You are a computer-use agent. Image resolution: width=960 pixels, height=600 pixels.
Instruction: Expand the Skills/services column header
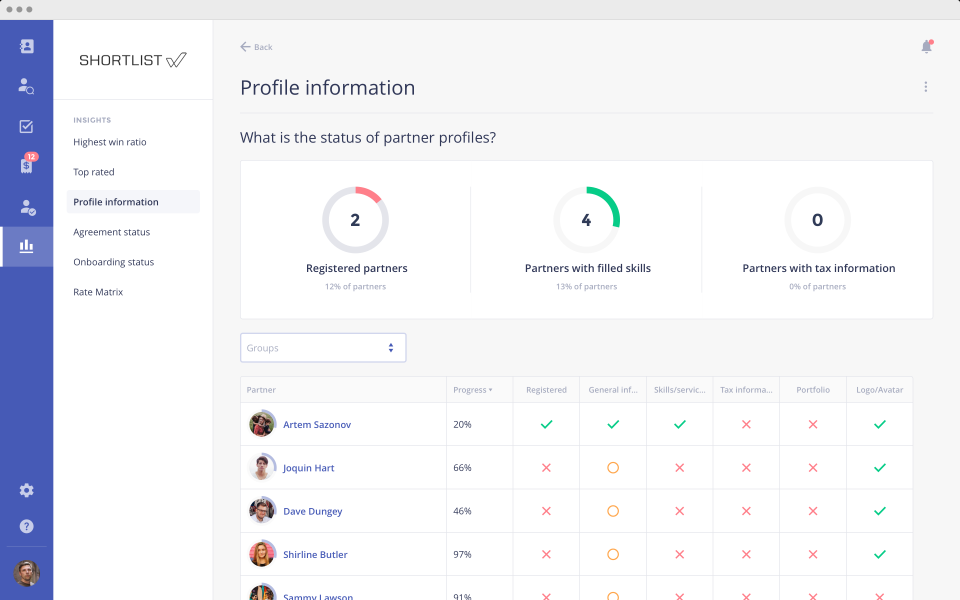pyautogui.click(x=679, y=390)
